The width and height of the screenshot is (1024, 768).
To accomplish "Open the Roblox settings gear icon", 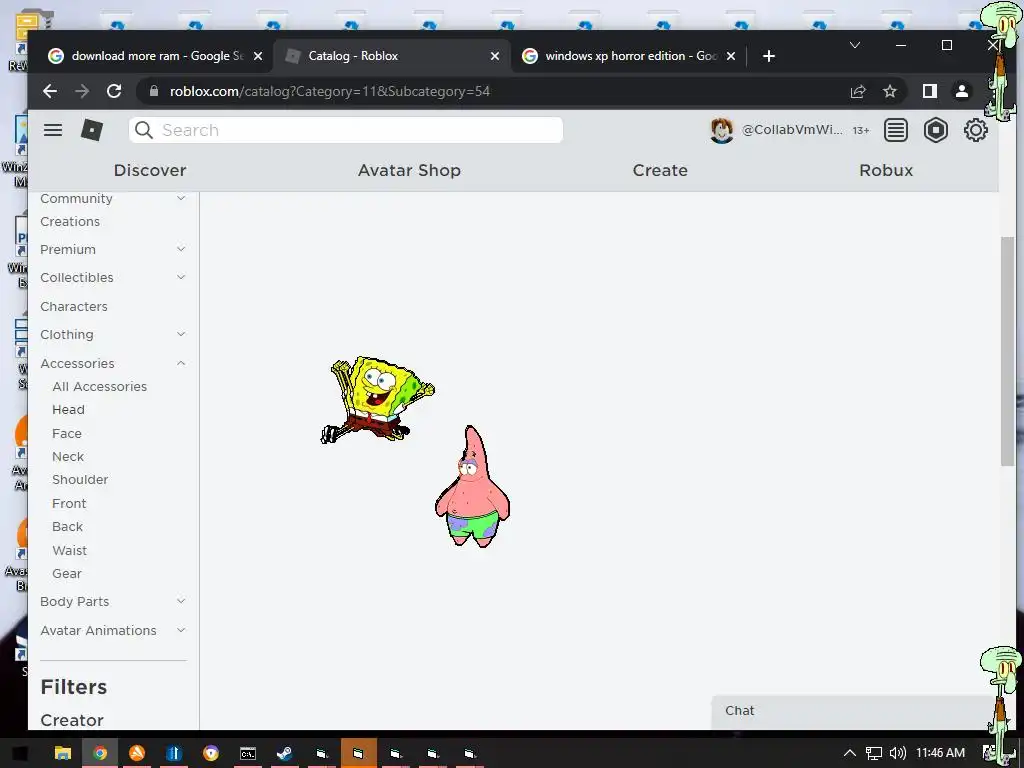I will [976, 130].
